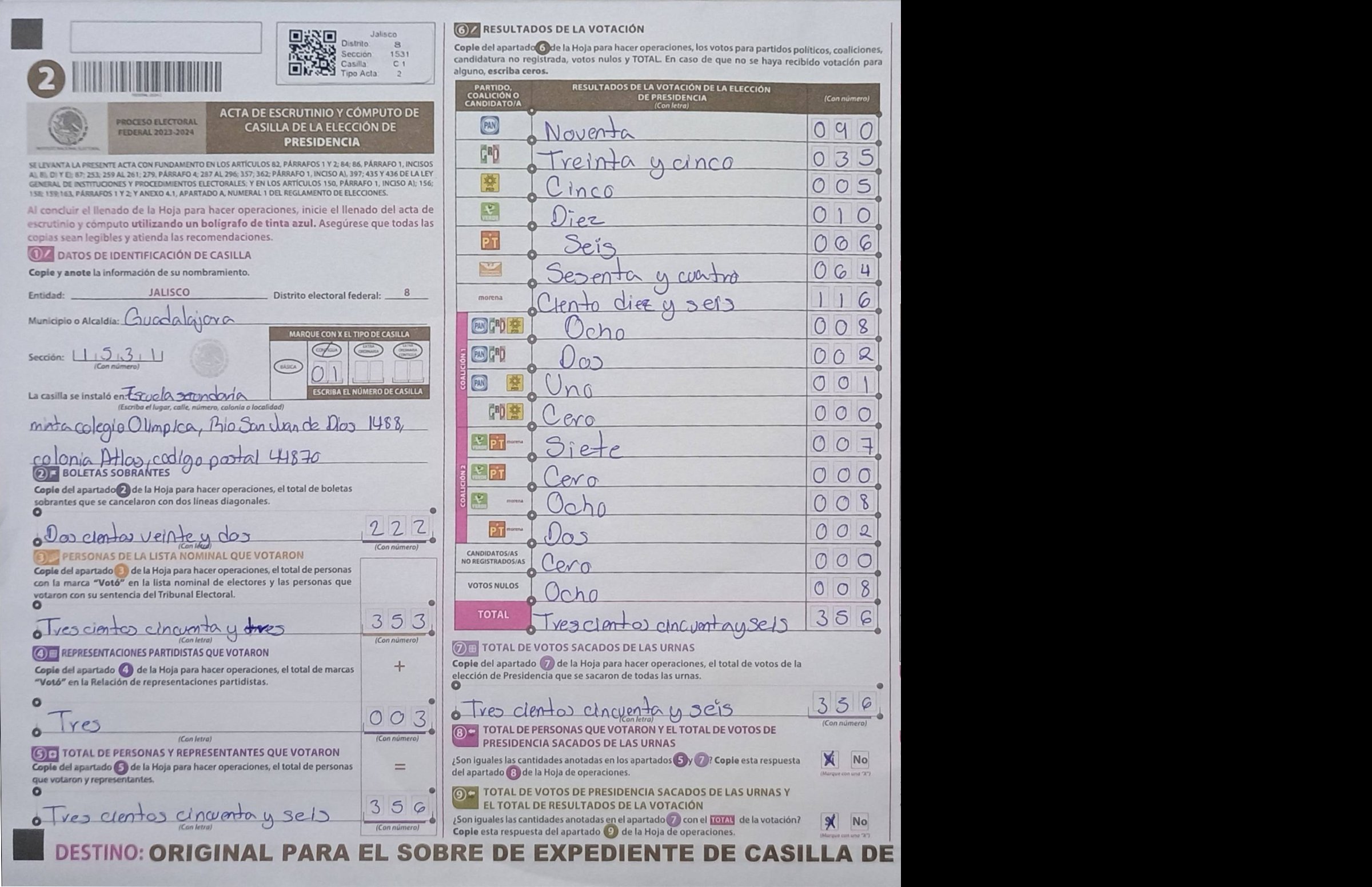Click the barcode beside the circled number 2
Screen dimensions: 1372x887
click(147, 77)
